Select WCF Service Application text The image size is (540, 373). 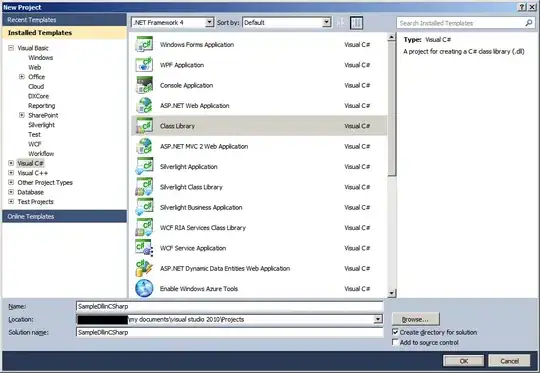tap(193, 248)
